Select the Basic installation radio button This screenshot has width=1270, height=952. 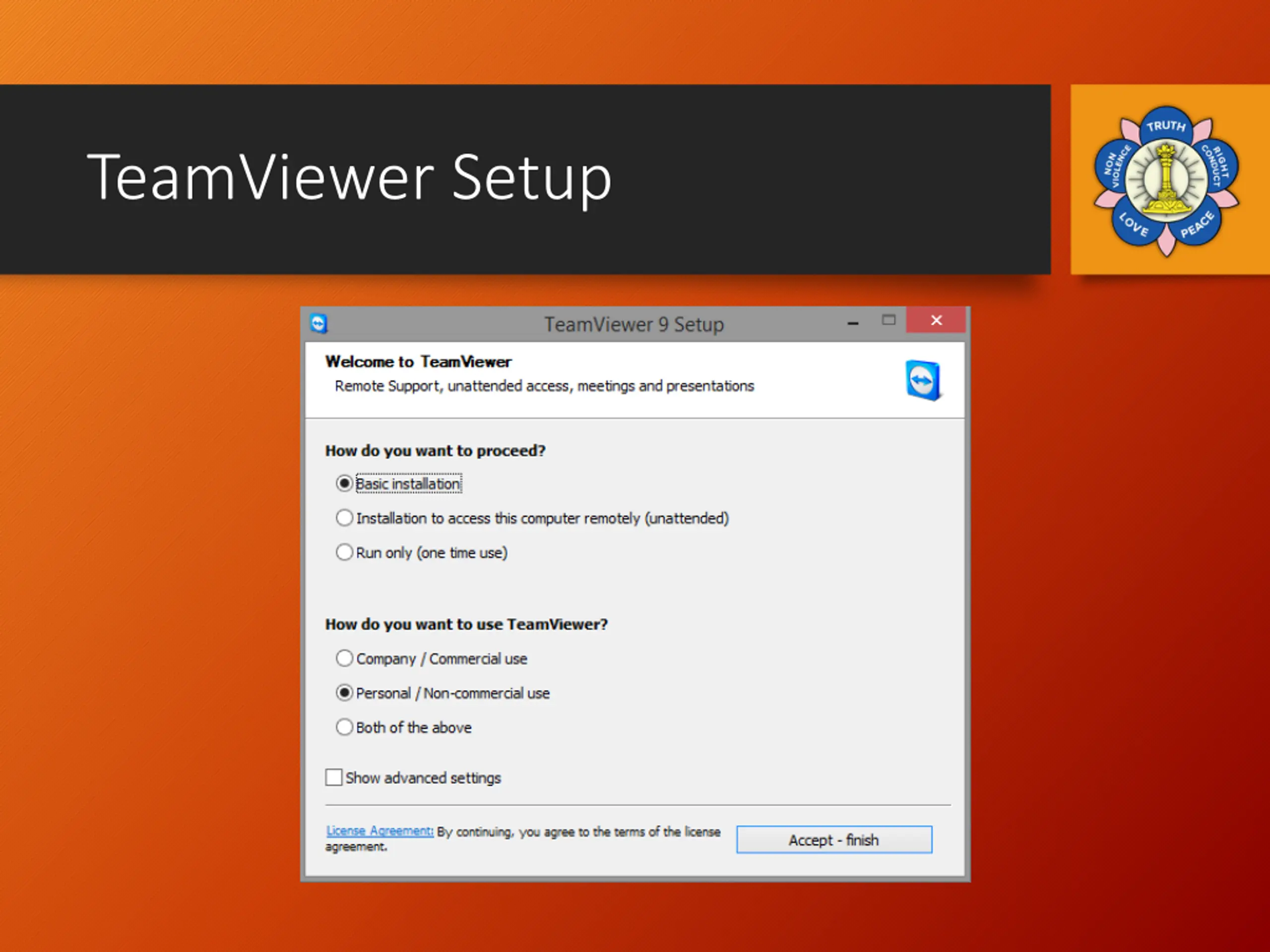point(344,484)
